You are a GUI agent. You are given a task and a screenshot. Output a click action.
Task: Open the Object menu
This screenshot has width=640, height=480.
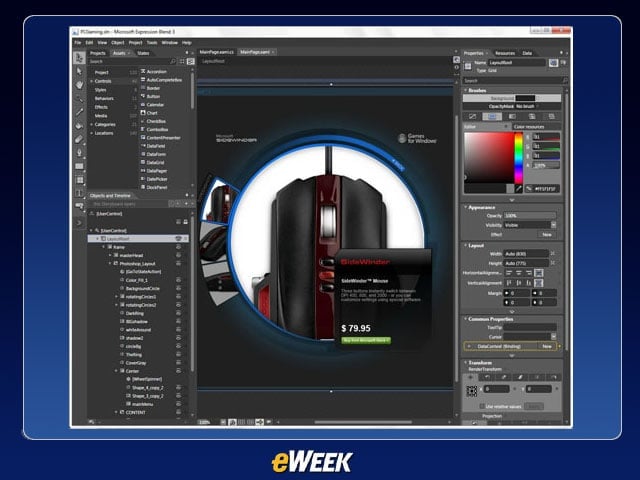click(117, 42)
